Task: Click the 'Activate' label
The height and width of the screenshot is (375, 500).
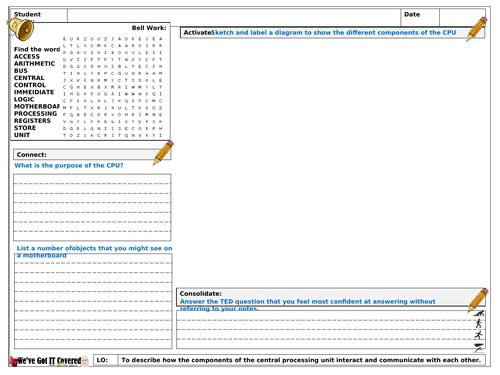Action: [197, 33]
